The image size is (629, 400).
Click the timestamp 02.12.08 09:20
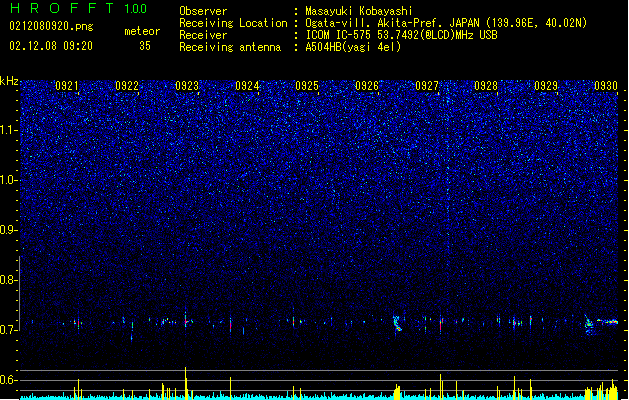(x=51, y=46)
